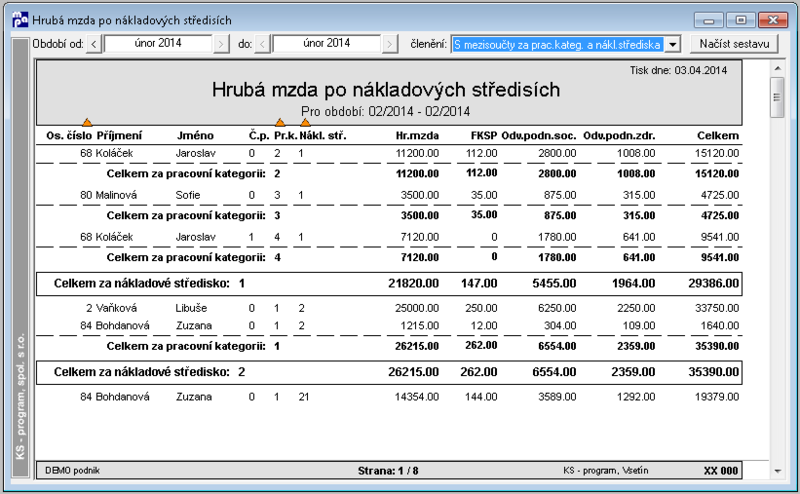Click the 'Os. číslo' column header
800x494 pixels.
tap(69, 136)
